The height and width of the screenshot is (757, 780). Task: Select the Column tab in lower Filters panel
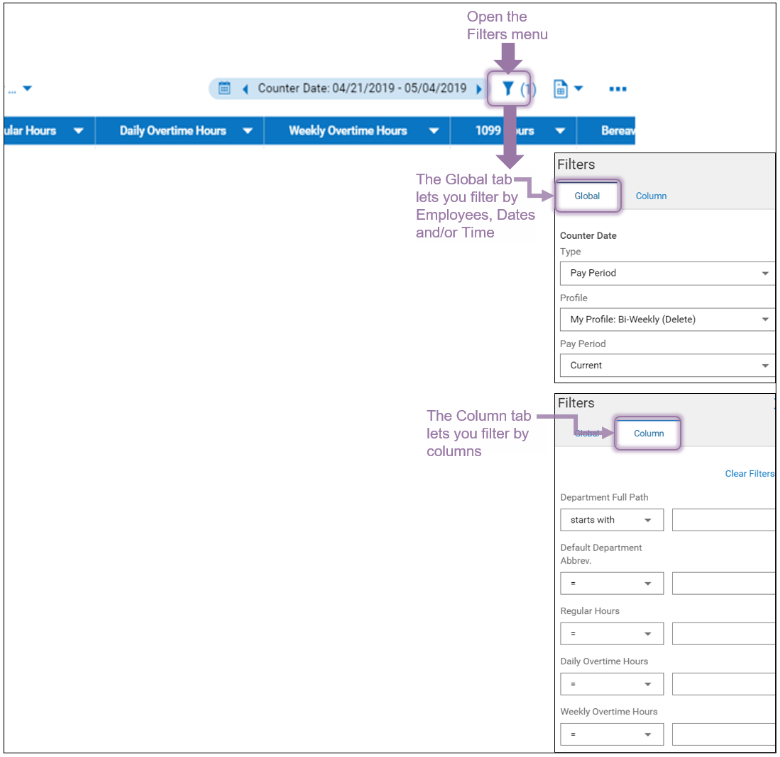coord(648,434)
